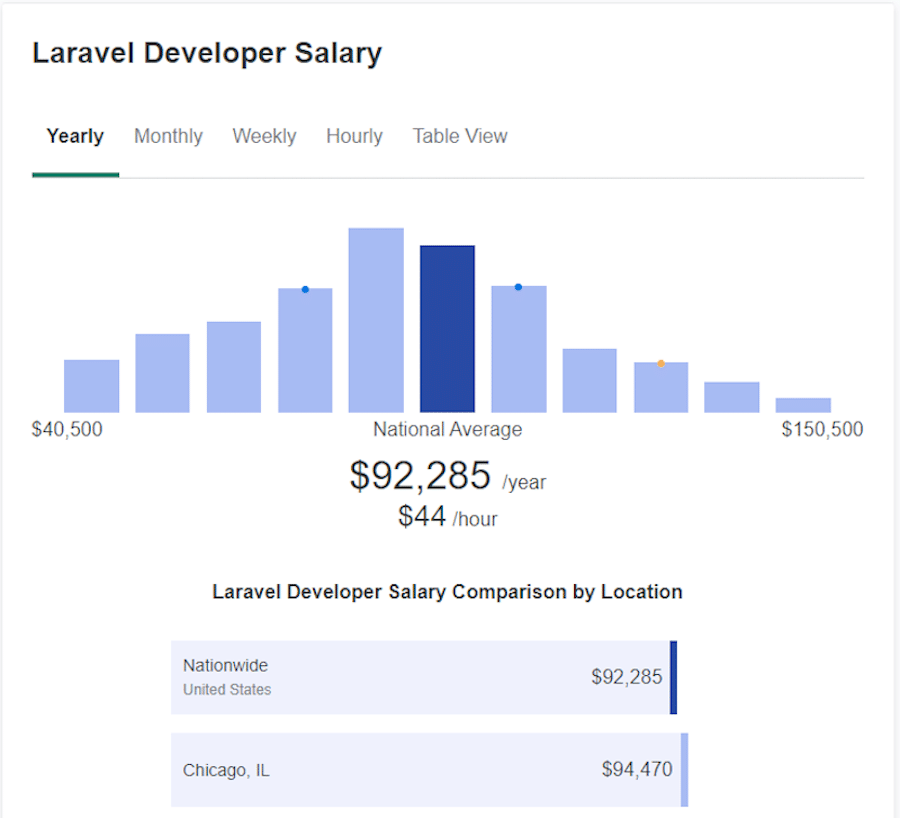Select the Chicago, IL comparison bar
This screenshot has width=900, height=818.
[x=425, y=770]
